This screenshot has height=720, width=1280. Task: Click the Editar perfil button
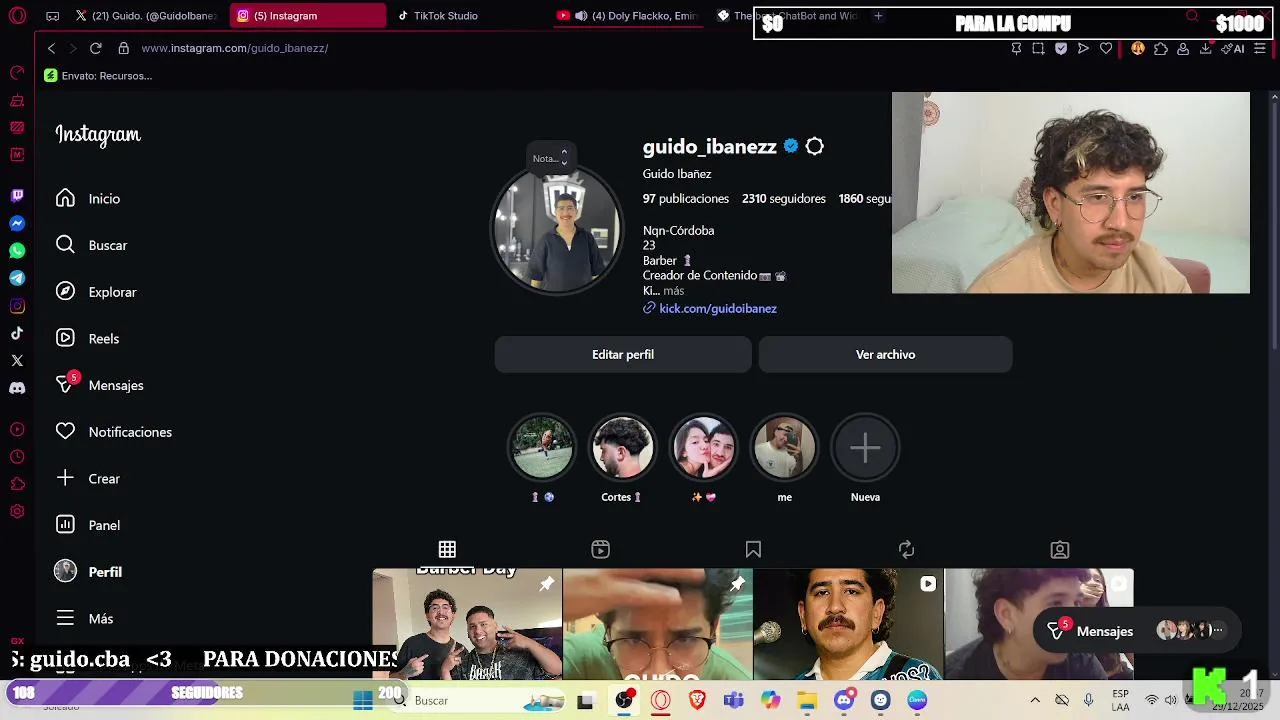tap(623, 355)
